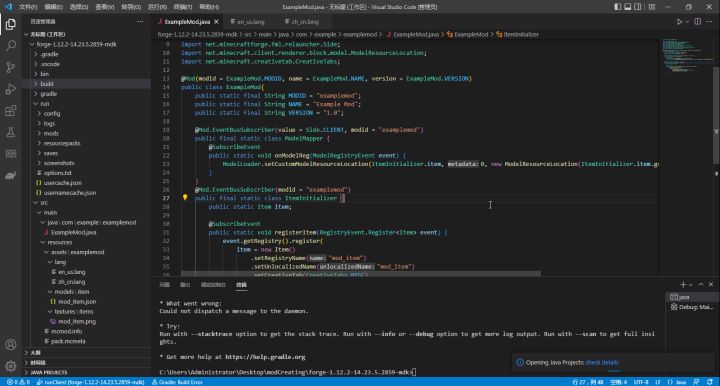Change LF line ending in status bar
Screen dimensions: 720x386
pyautogui.click(x=658, y=382)
